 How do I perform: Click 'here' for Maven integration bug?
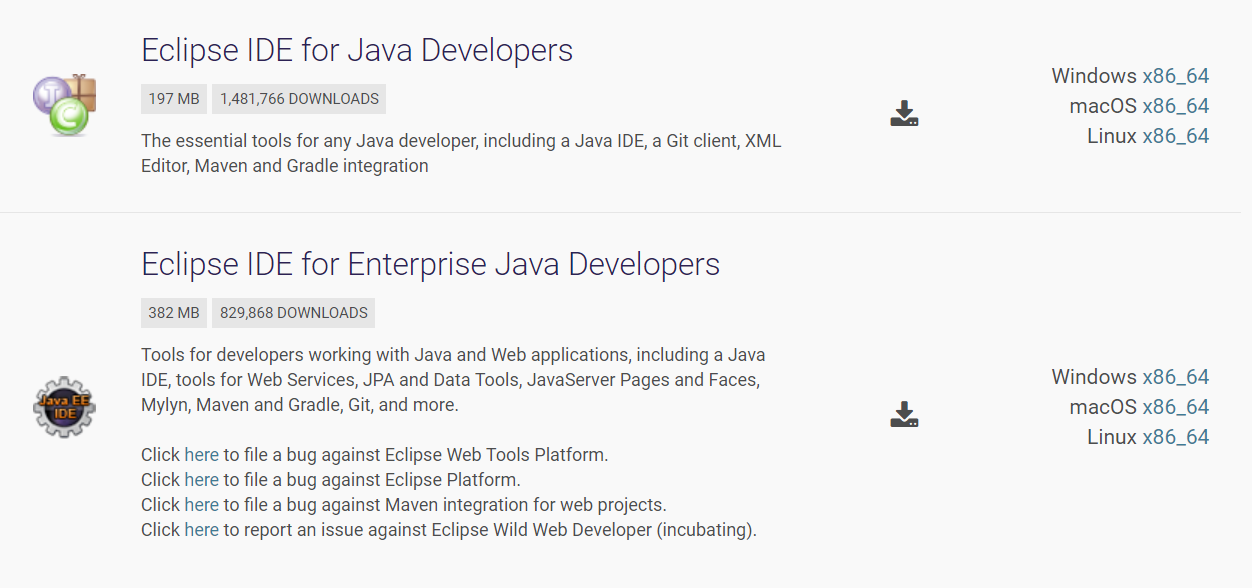(x=201, y=505)
